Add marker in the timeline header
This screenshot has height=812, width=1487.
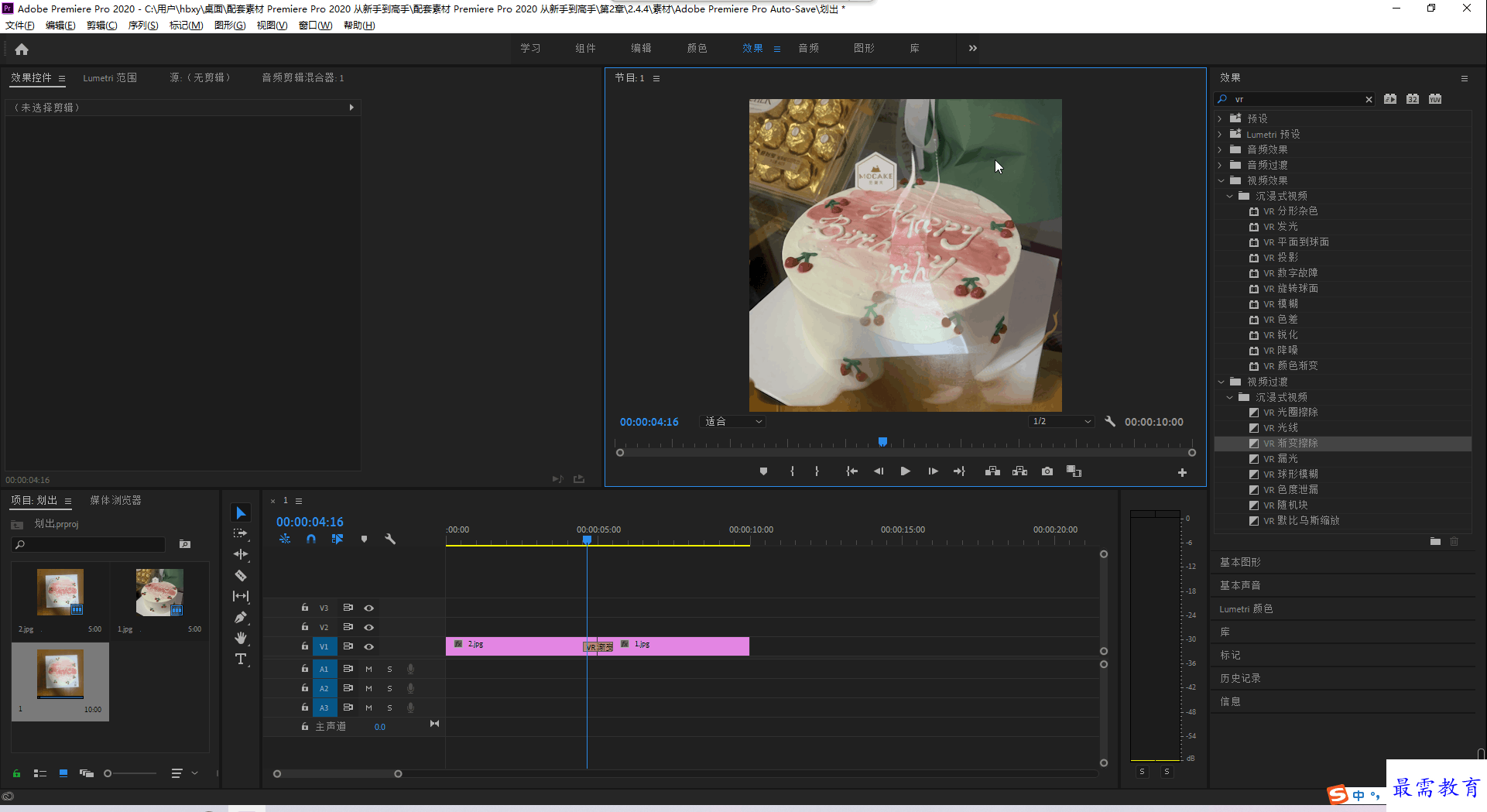tap(364, 539)
